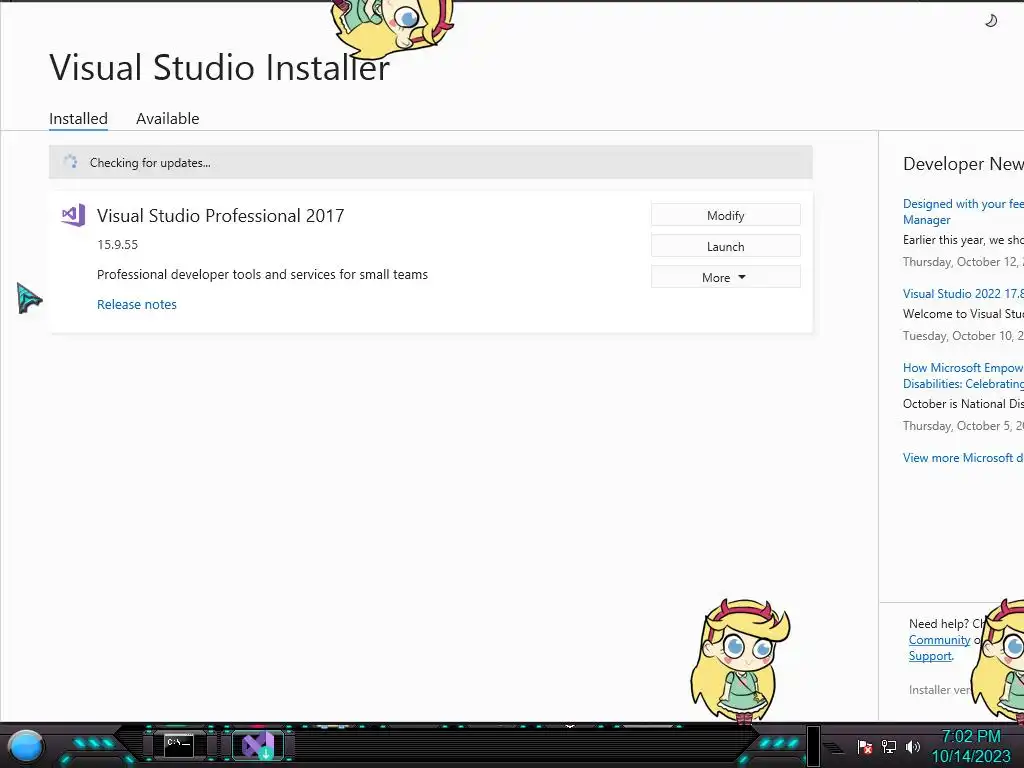This screenshot has height=768, width=1024.
Task: Open the Support link
Action: pos(930,656)
